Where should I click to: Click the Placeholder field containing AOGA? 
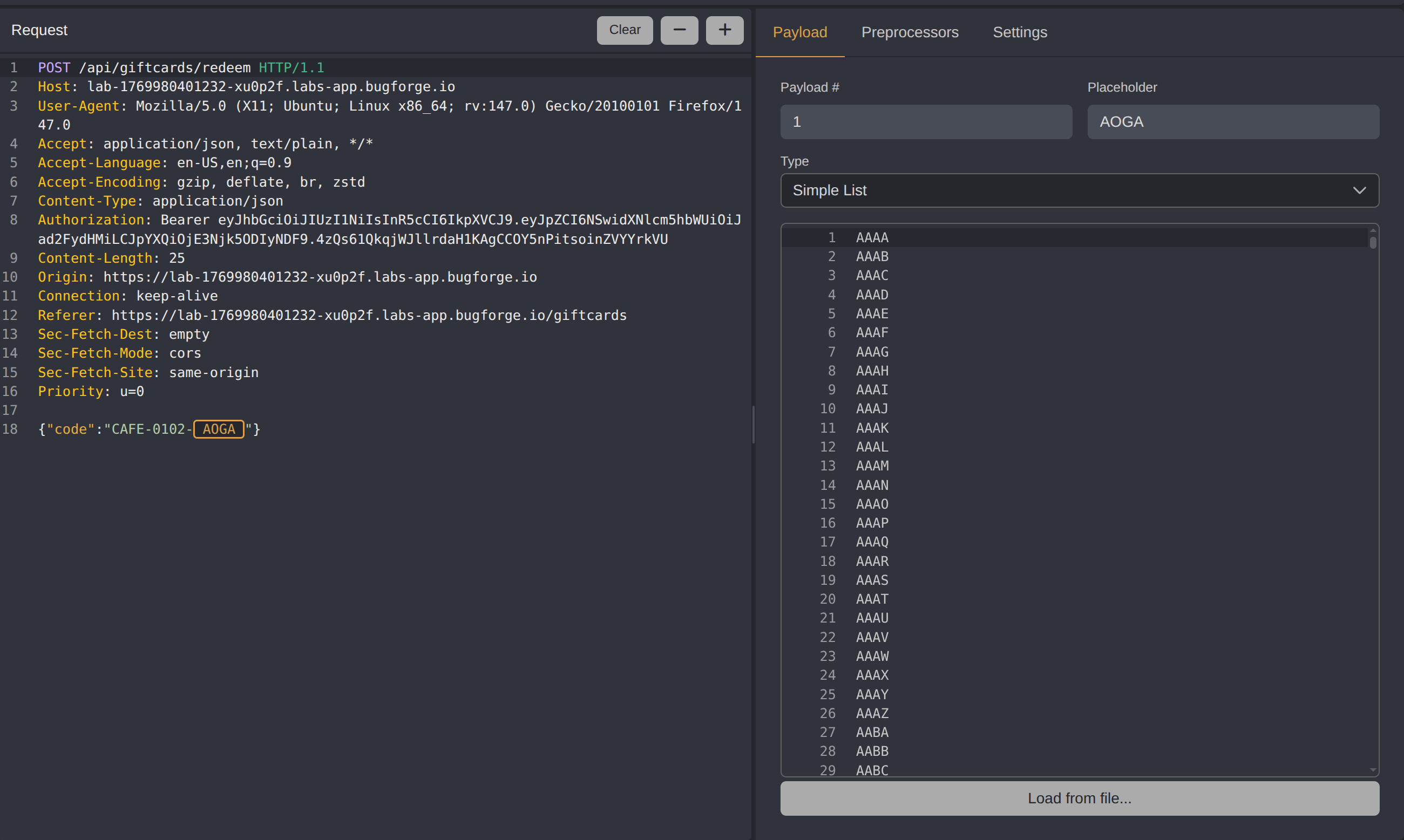[1232, 122]
